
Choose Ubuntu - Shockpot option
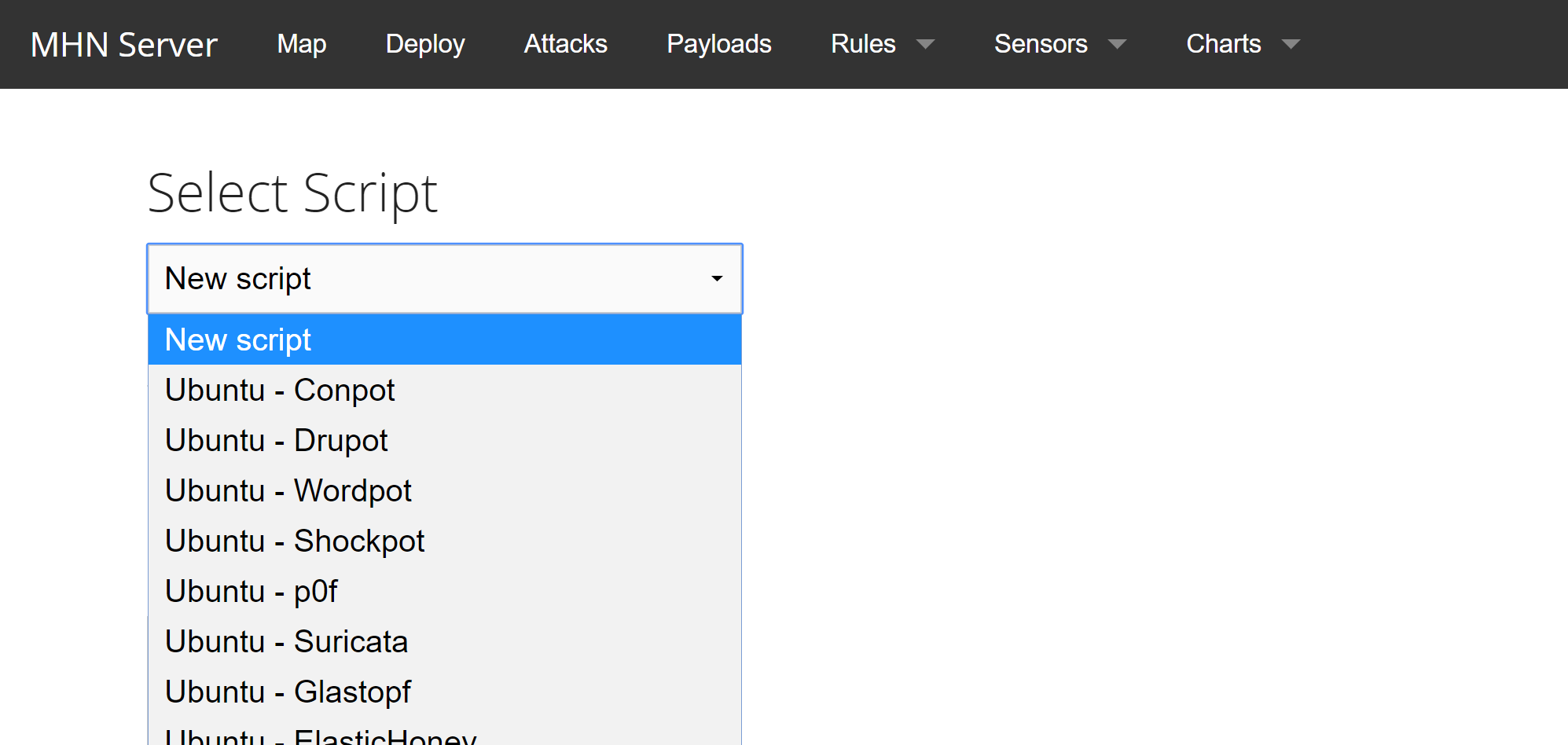pos(444,541)
